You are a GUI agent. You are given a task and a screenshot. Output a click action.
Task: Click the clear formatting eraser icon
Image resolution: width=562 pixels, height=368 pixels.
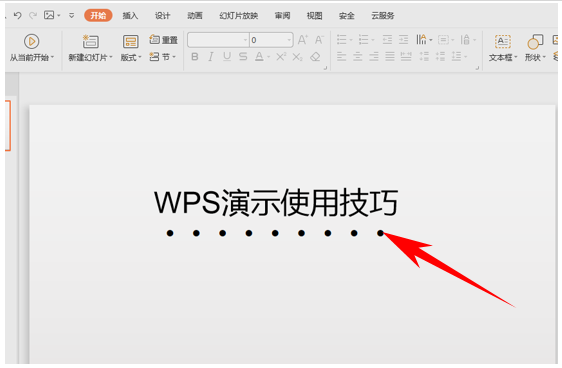pos(315,57)
